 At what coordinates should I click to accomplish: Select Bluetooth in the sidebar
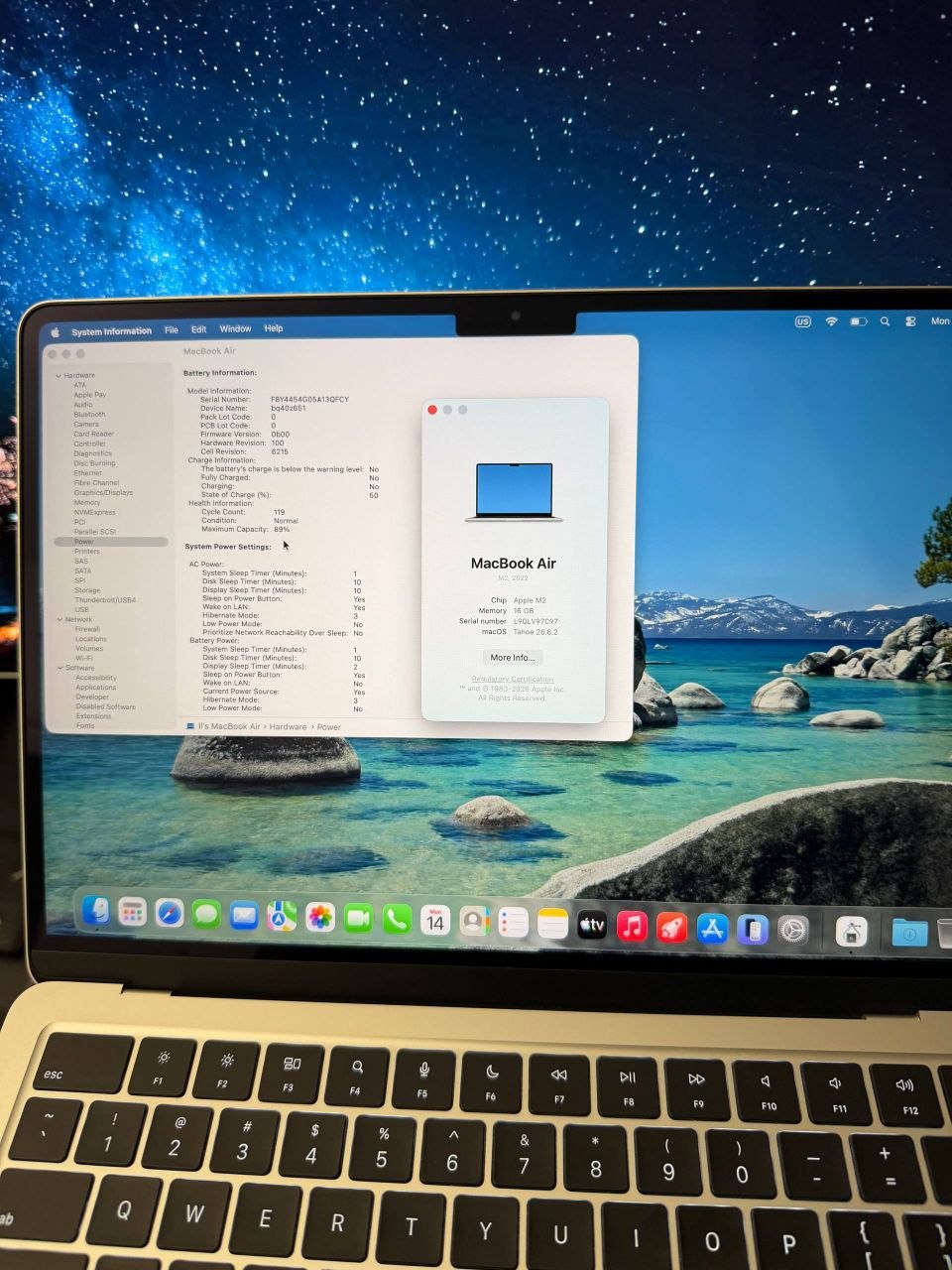click(x=89, y=415)
